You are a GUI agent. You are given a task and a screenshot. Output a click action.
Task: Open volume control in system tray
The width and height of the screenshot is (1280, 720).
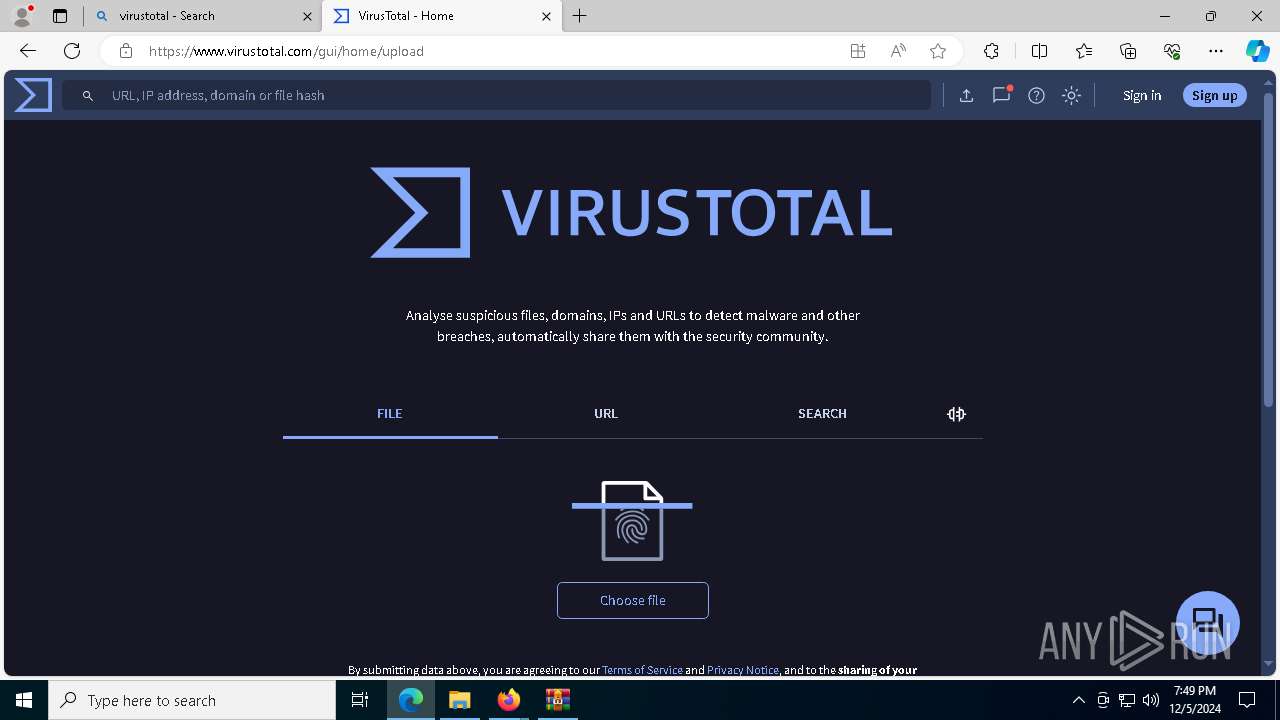point(1151,700)
